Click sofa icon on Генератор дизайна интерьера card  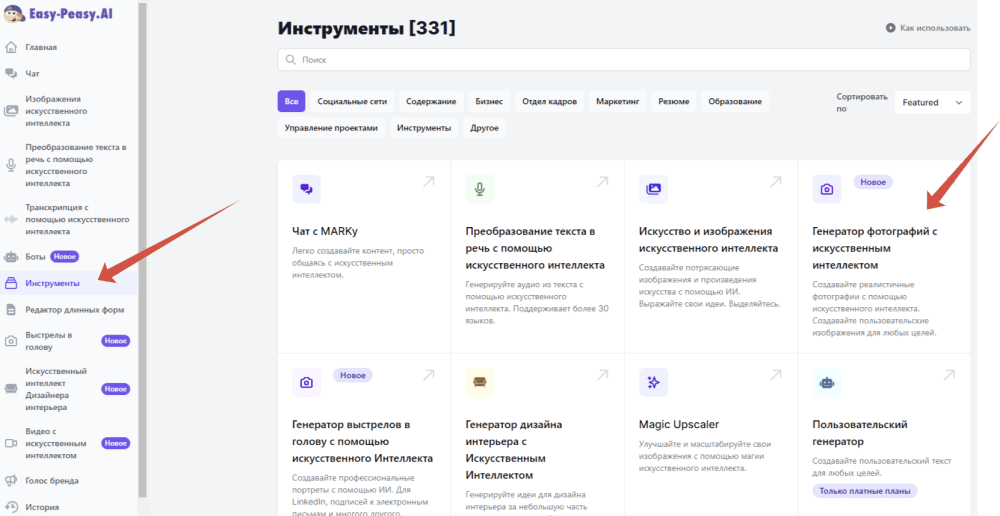click(480, 382)
